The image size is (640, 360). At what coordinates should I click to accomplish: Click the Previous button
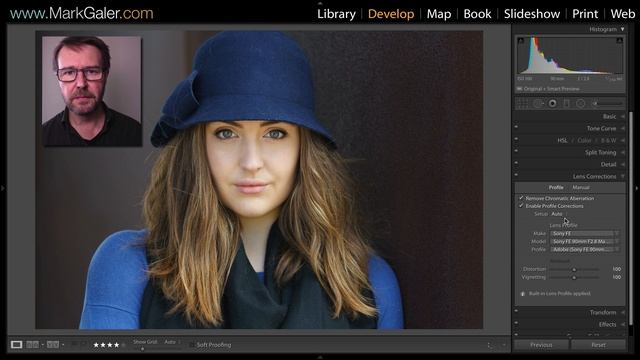[541, 345]
